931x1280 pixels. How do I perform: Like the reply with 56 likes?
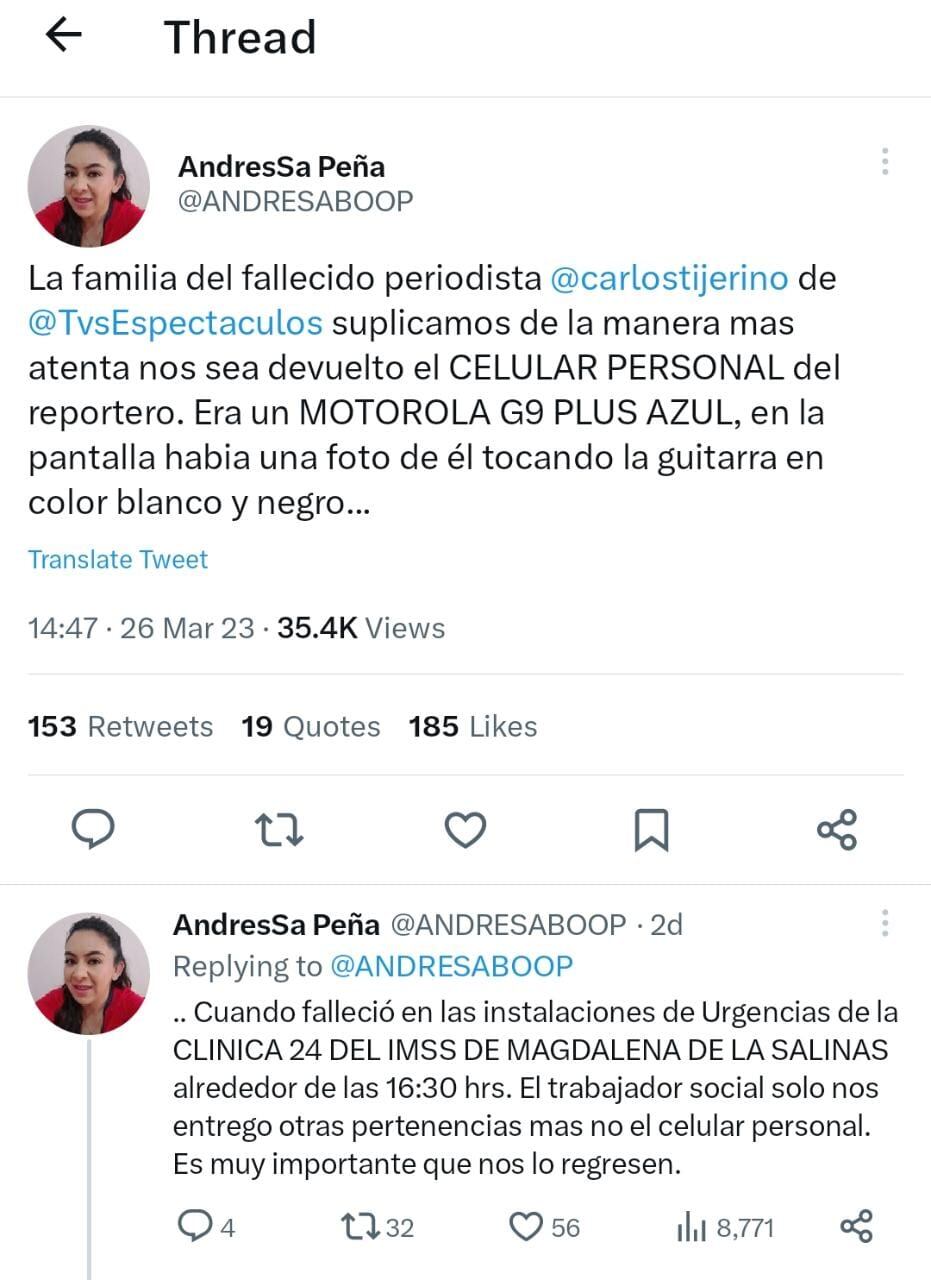[545, 1226]
